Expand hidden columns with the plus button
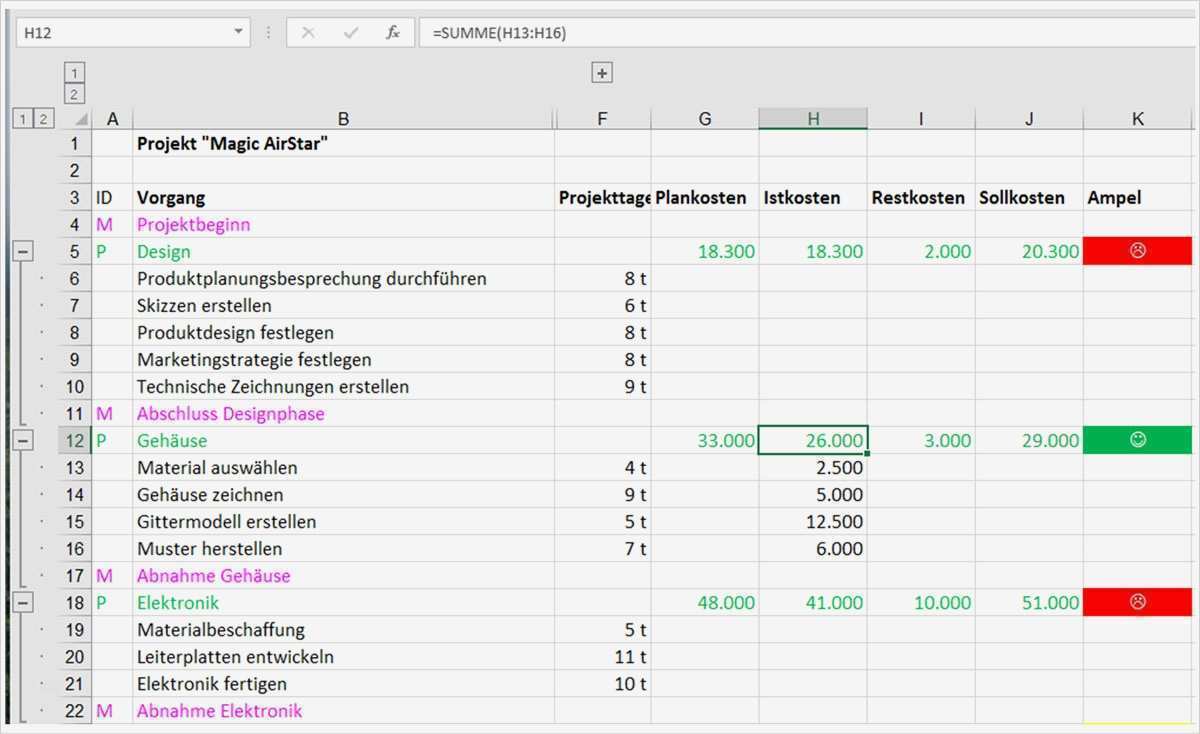The height and width of the screenshot is (734, 1200). (x=601, y=72)
